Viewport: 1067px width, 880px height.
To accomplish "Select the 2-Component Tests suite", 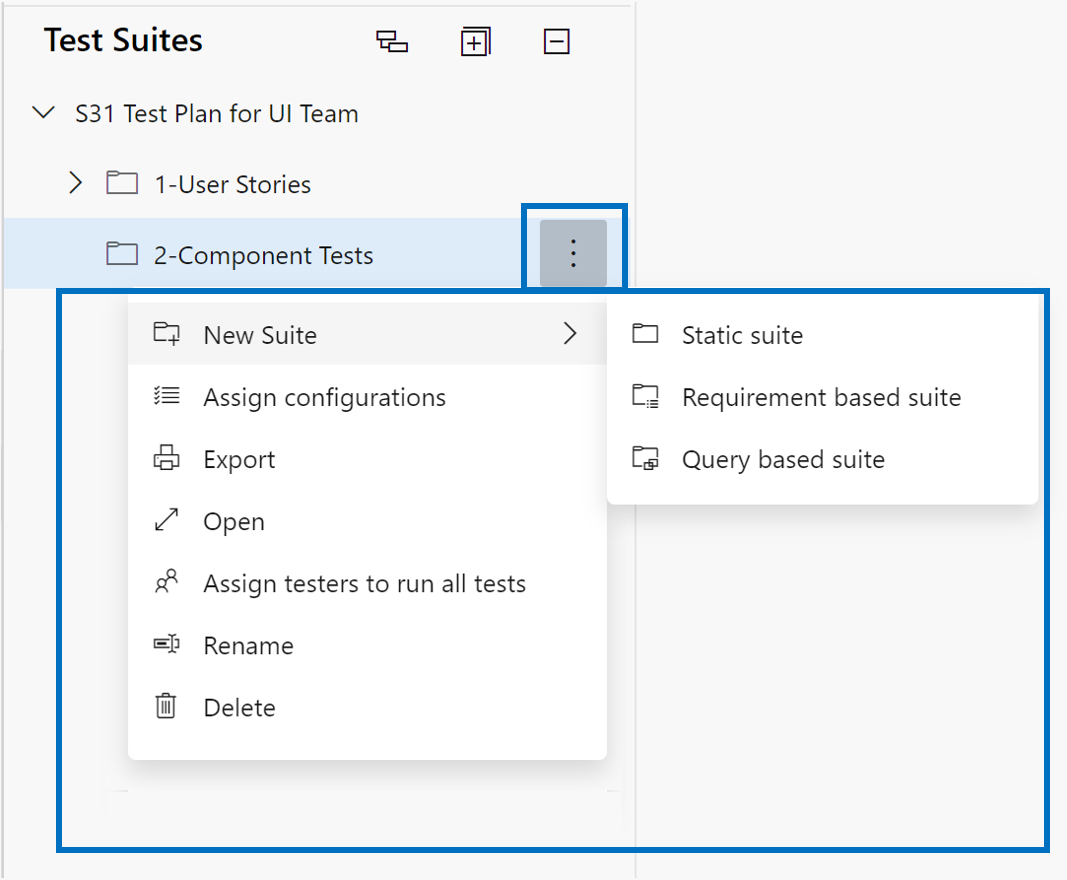I will (x=263, y=255).
